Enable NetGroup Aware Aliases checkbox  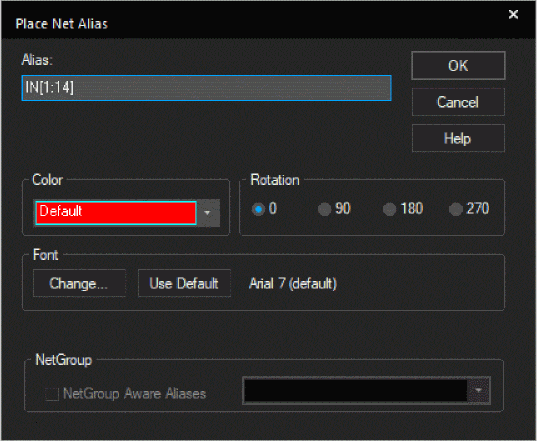(x=52, y=394)
